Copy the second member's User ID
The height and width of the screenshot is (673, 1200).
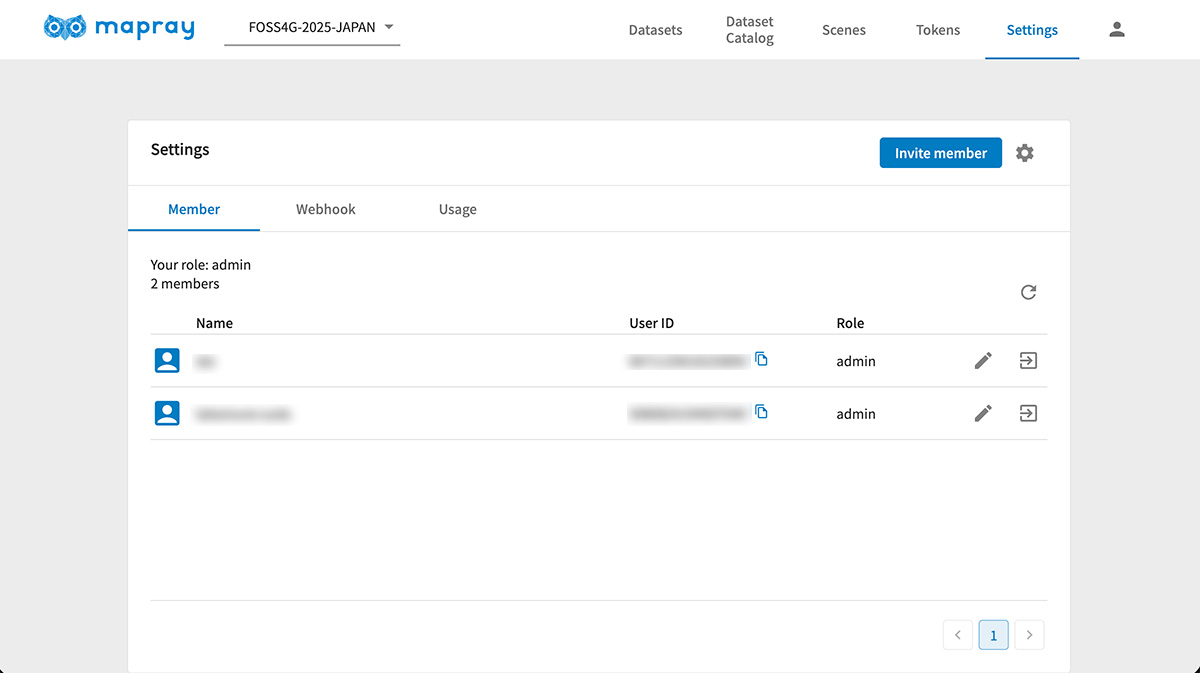pyautogui.click(x=762, y=412)
